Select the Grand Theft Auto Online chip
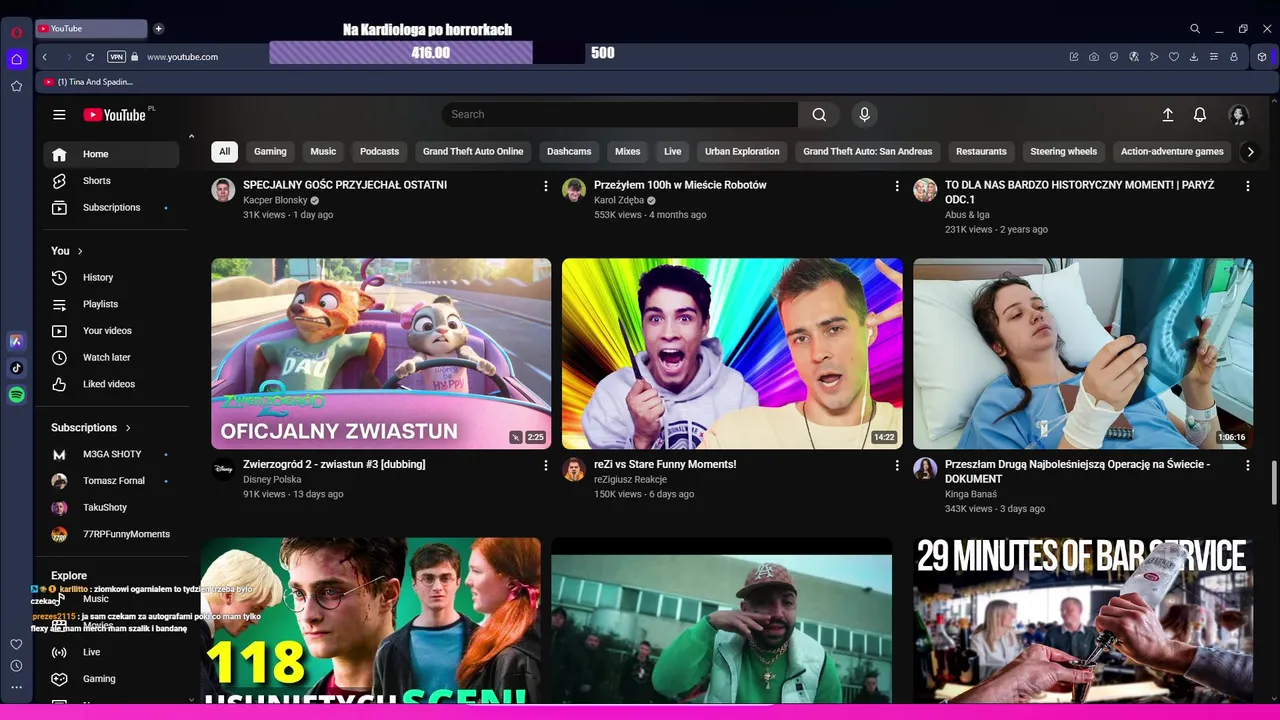This screenshot has width=1280, height=720. [473, 152]
